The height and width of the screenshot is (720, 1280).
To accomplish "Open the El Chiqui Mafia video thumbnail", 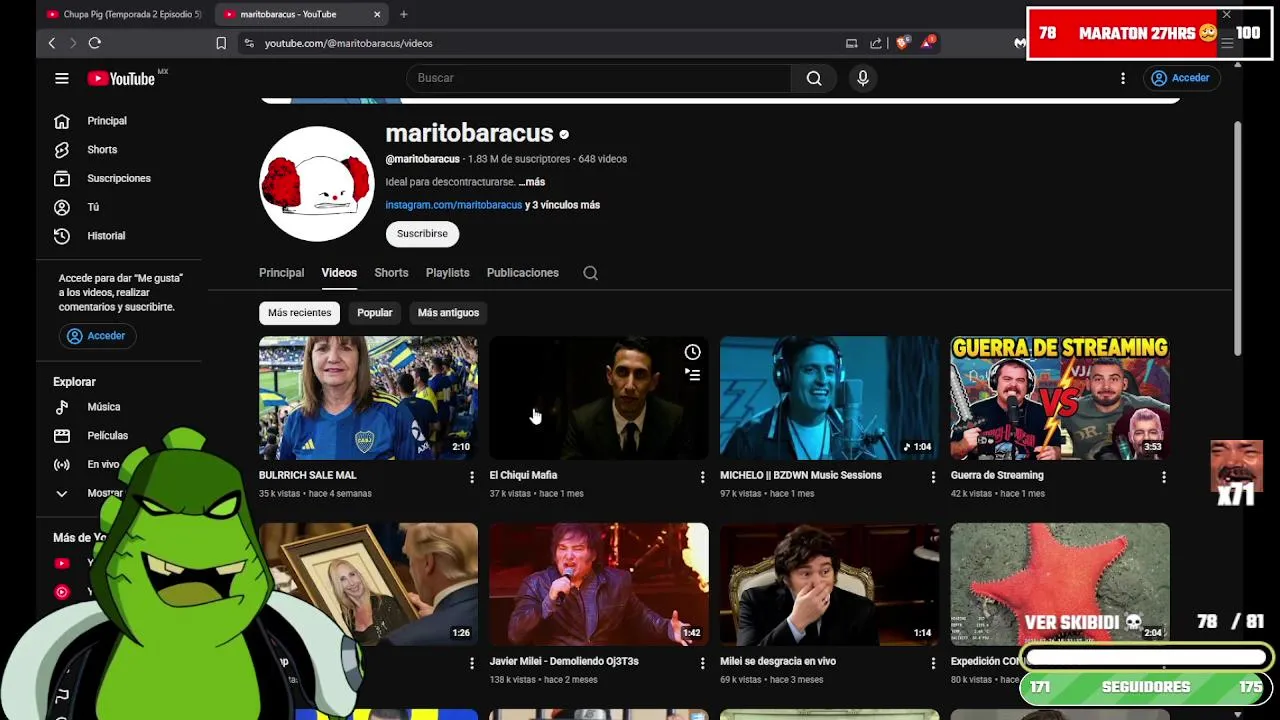I will [599, 398].
